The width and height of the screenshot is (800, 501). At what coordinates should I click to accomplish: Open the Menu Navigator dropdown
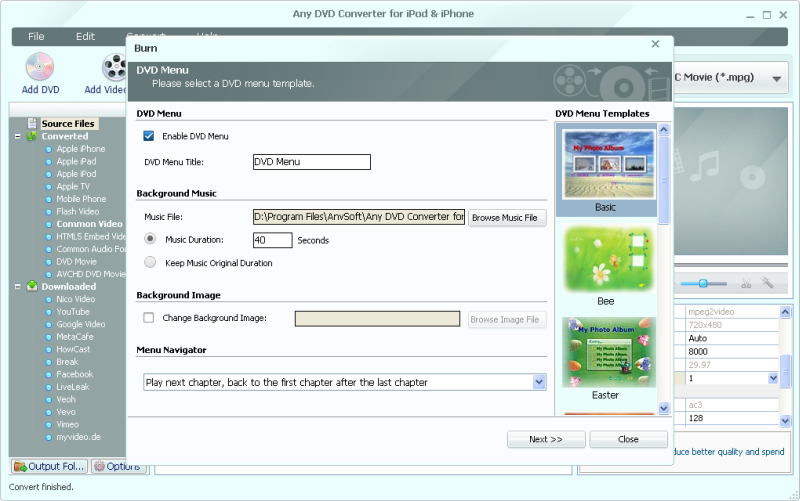(539, 382)
